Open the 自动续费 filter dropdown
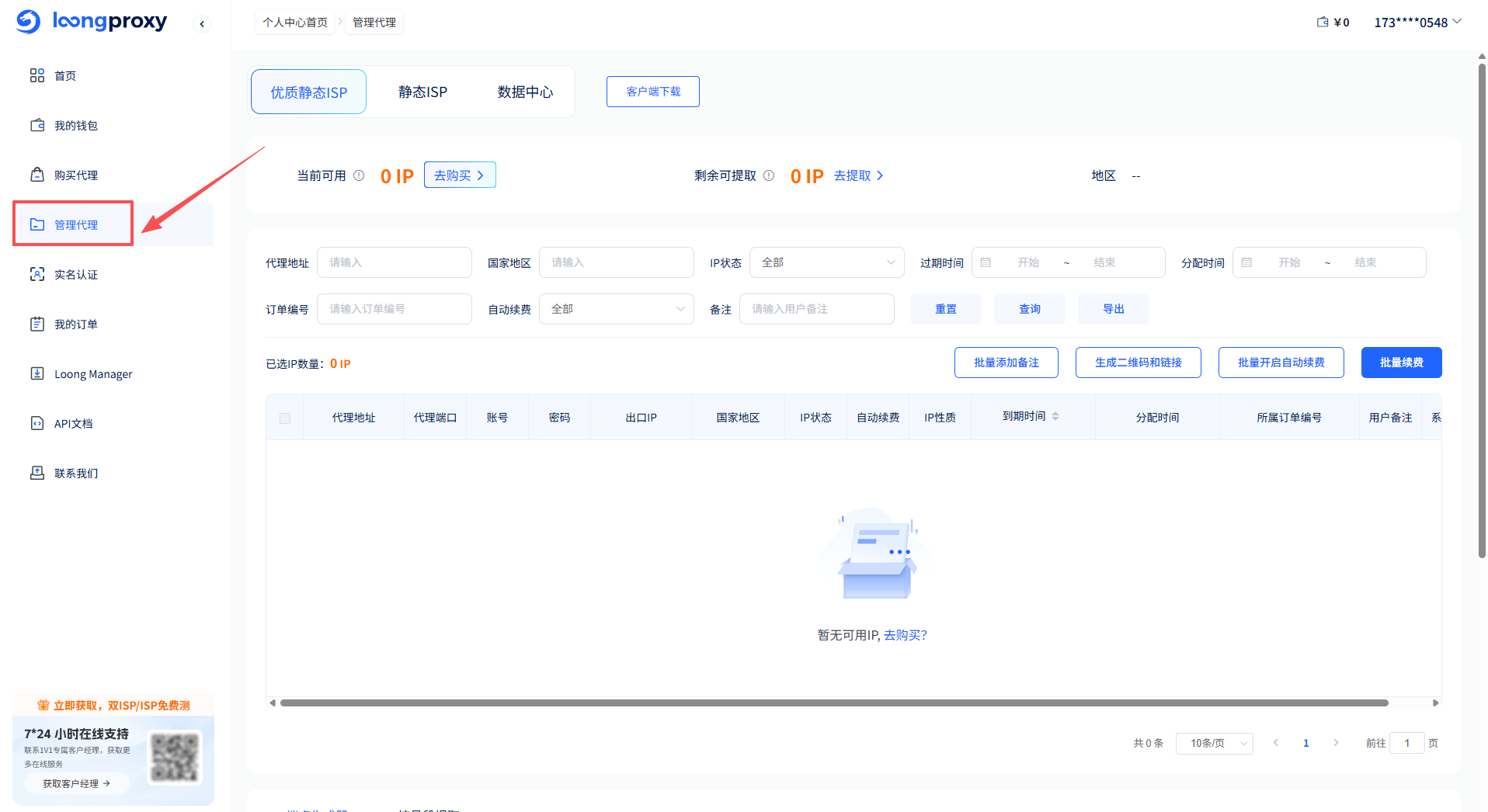The width and height of the screenshot is (1488, 812). [x=616, y=309]
